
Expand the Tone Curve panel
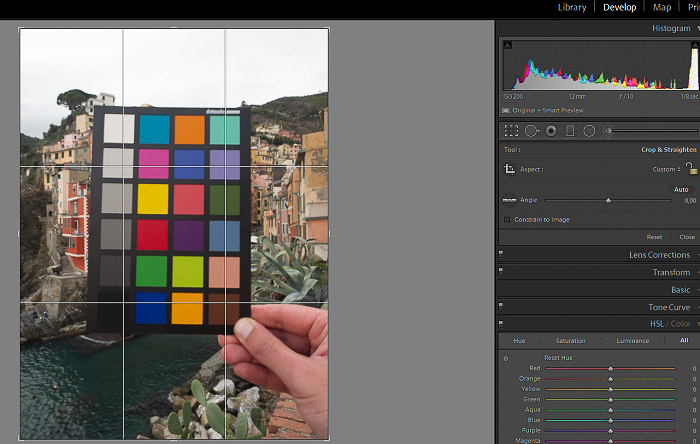pos(669,307)
